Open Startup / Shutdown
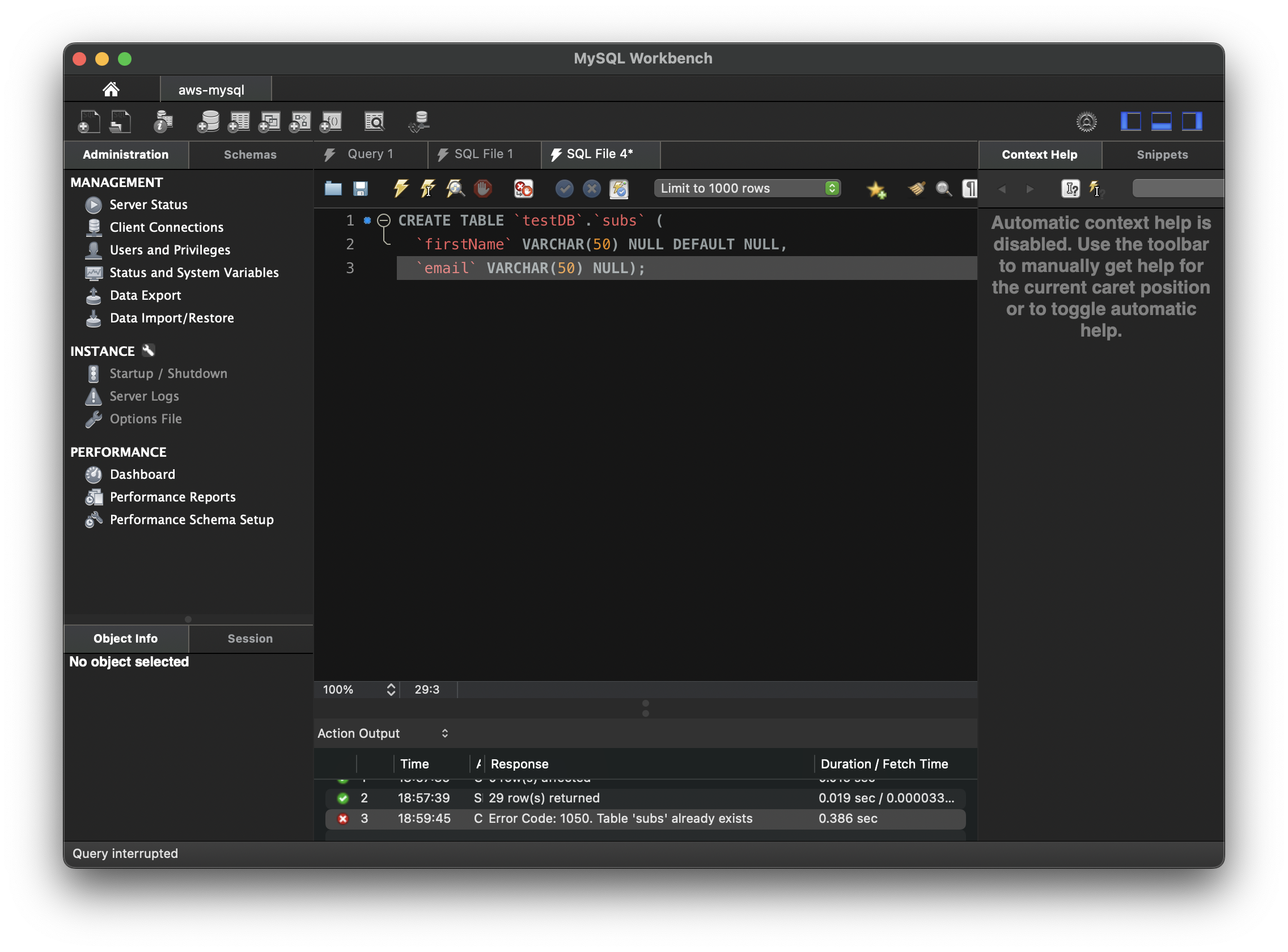This screenshot has width=1288, height=952. click(168, 373)
